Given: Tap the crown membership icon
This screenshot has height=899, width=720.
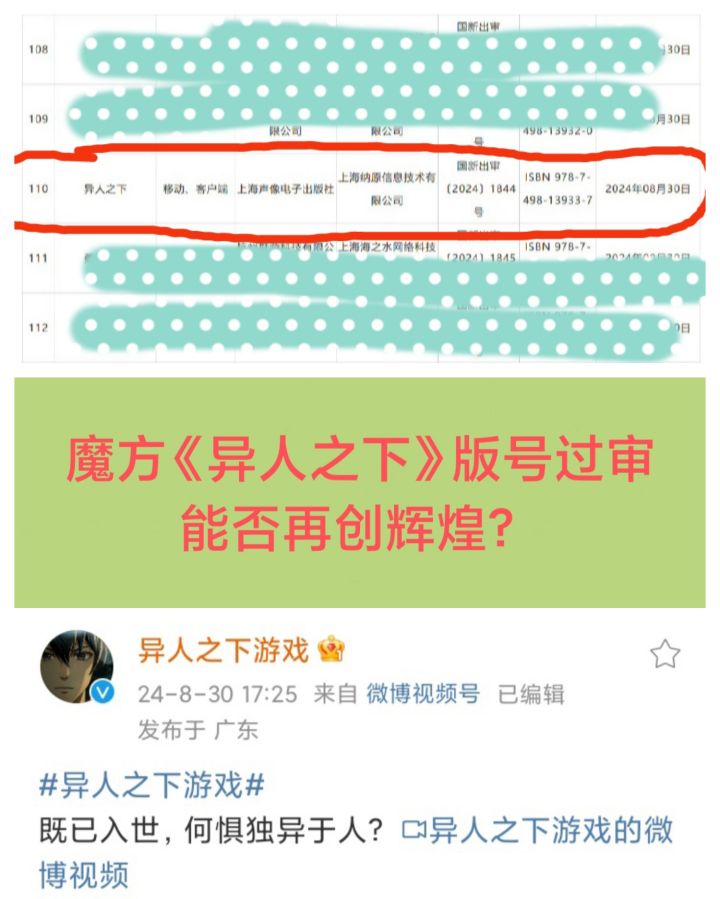Looking at the screenshot, I should (331, 650).
